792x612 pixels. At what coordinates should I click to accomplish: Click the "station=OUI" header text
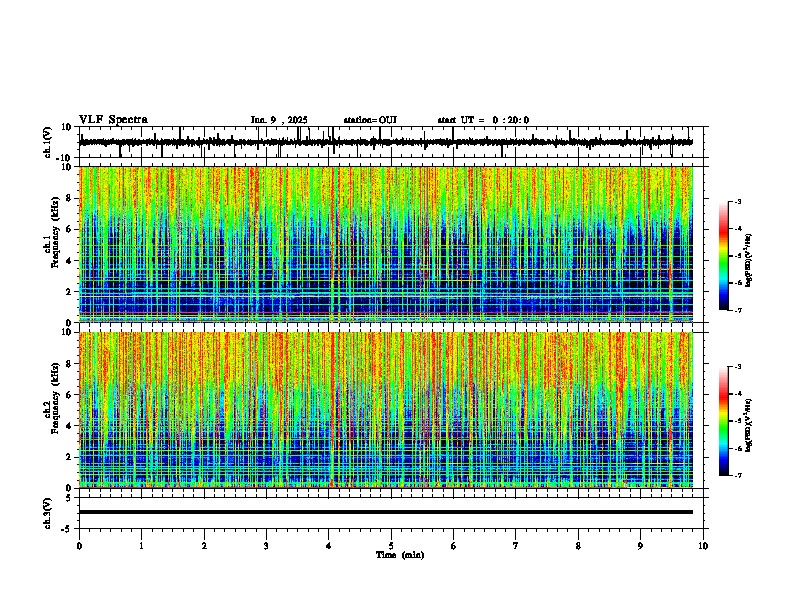[370, 120]
